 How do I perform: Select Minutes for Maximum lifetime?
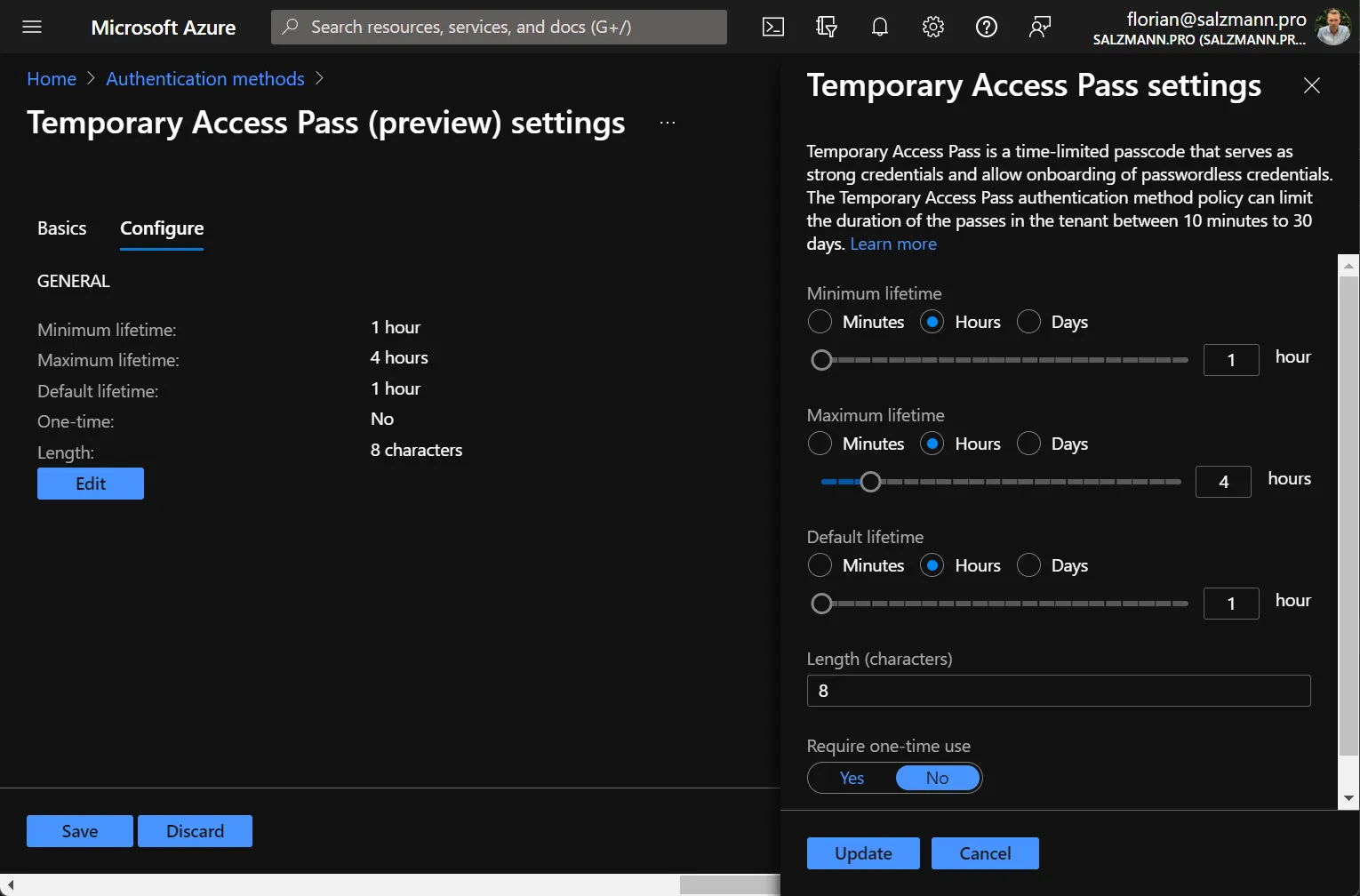point(820,444)
